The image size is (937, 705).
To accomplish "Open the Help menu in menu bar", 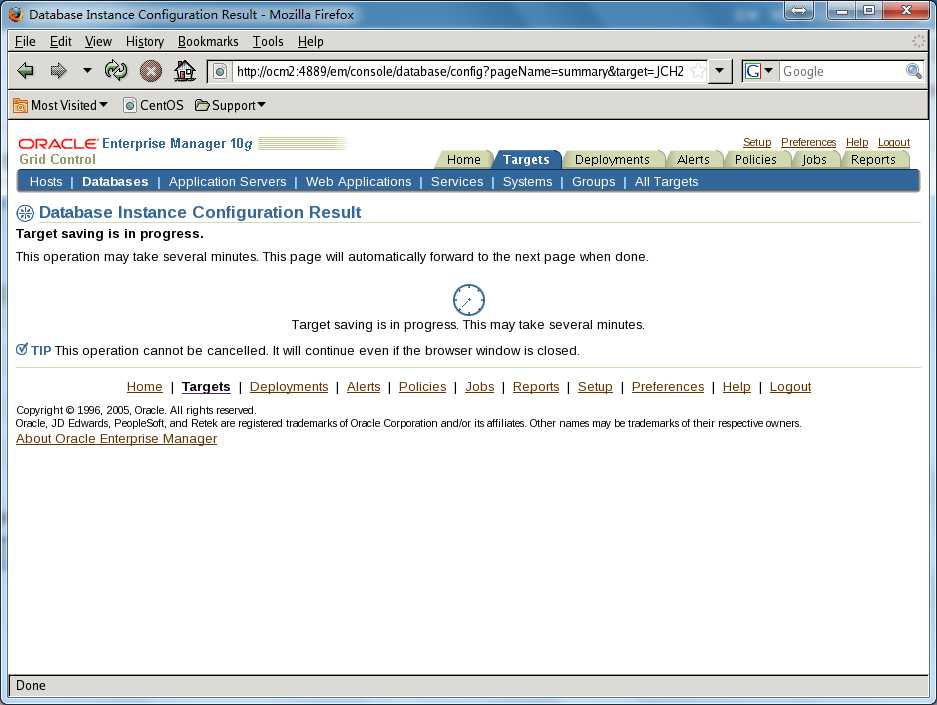I will [311, 41].
